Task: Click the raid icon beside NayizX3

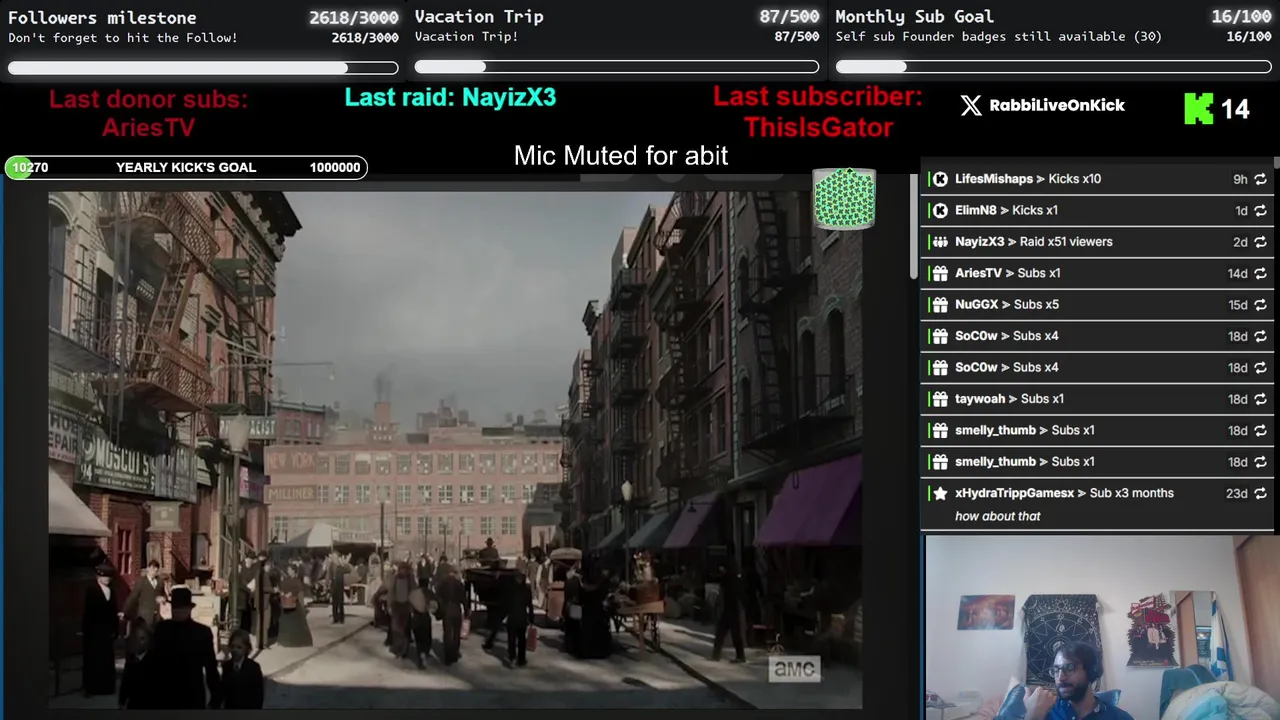Action: [x=940, y=242]
